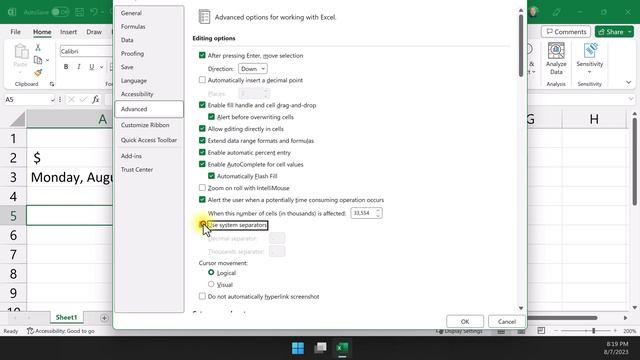Click the options dialog vertical scrollbar thumb
The image size is (640, 360).
(x=521, y=46)
